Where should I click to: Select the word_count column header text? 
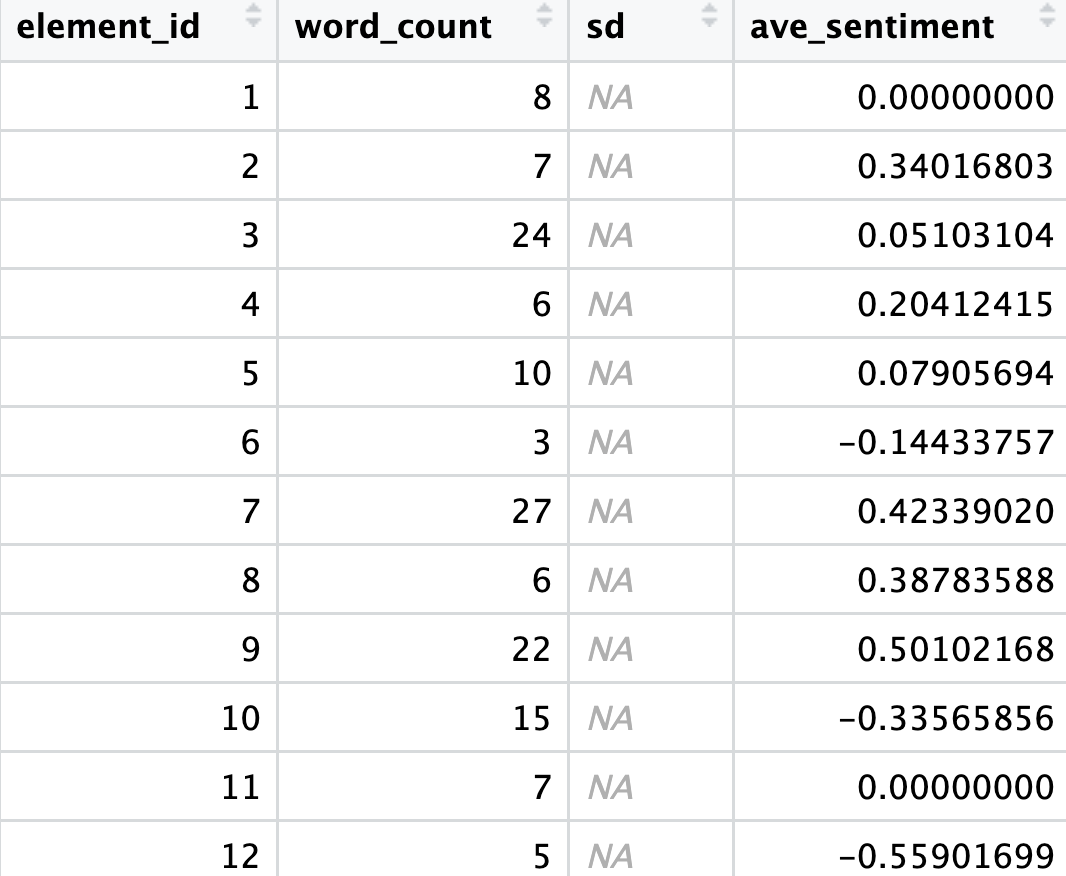pos(393,27)
